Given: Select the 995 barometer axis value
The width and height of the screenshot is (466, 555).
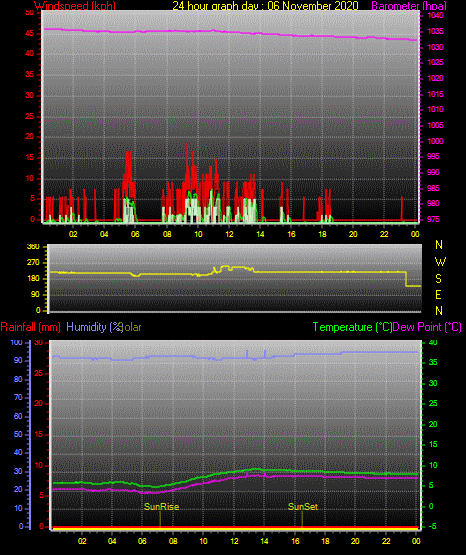Looking at the screenshot, I should point(433,156).
